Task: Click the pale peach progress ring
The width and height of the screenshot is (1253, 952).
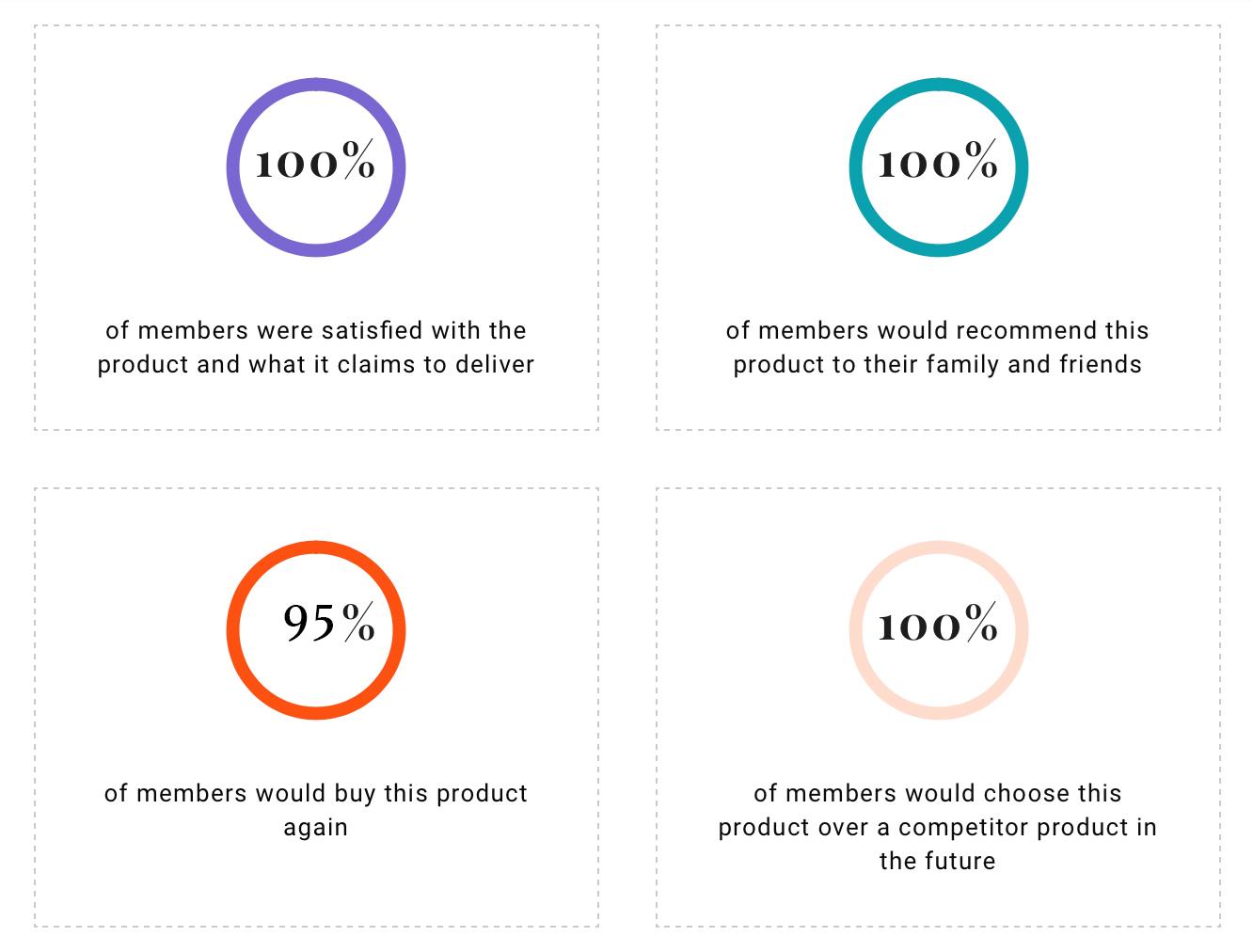Action: pos(856,630)
